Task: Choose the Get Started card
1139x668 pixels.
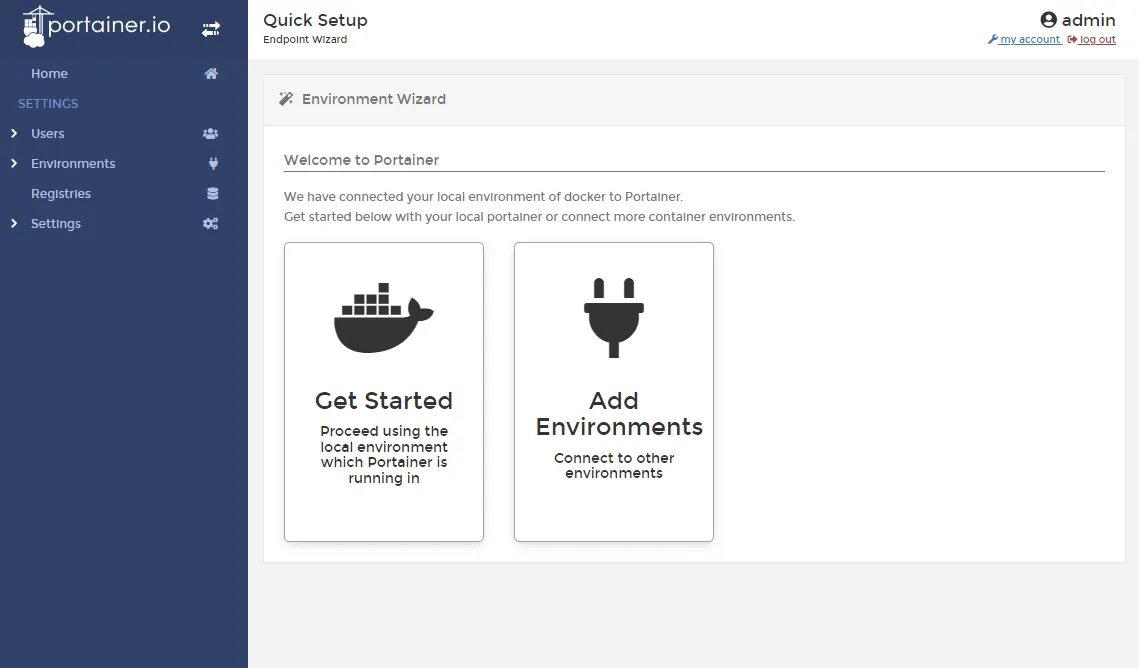Action: tap(384, 392)
